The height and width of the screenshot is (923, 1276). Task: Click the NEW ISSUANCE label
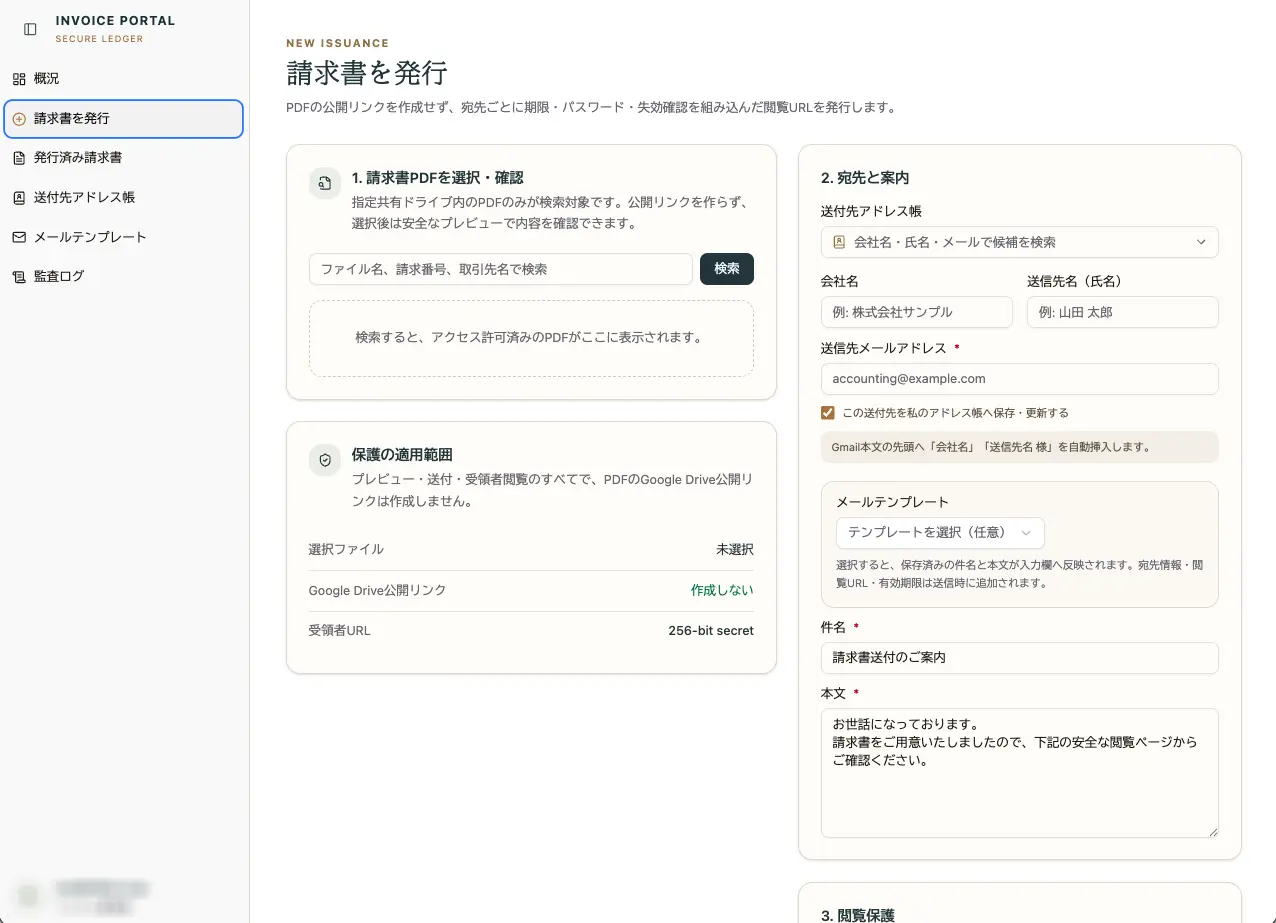tap(338, 43)
